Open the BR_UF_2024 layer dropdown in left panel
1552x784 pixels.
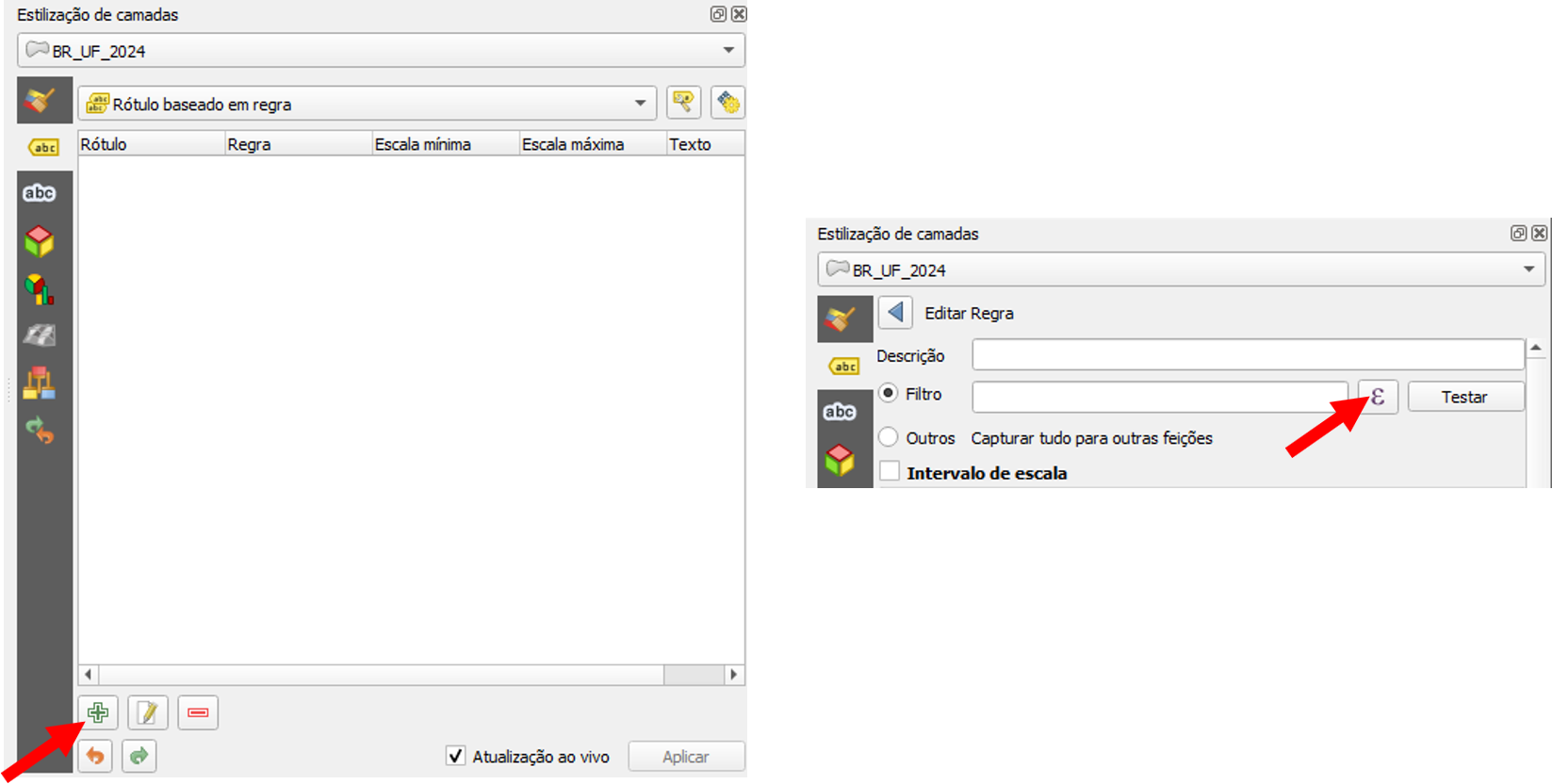[x=380, y=51]
